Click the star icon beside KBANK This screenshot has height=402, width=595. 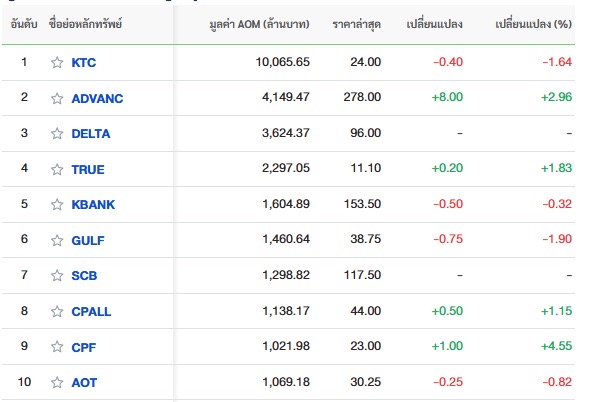(57, 205)
